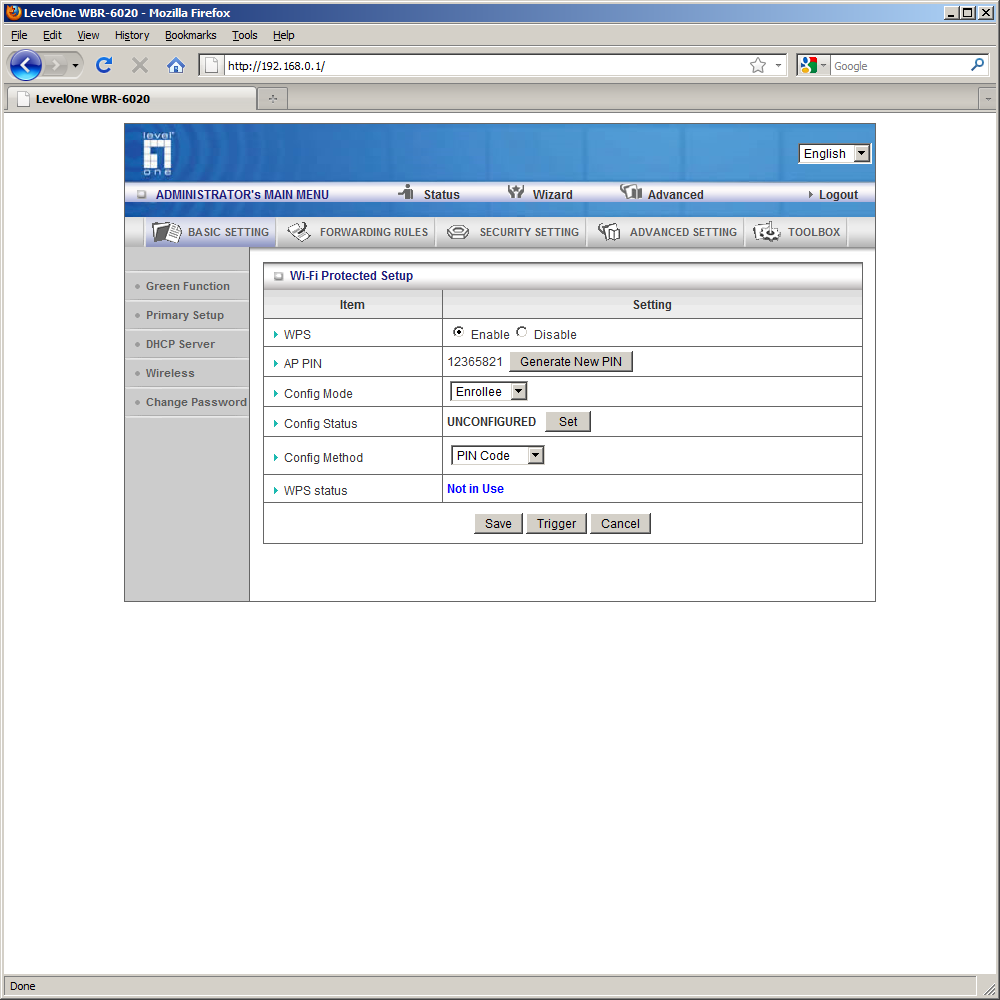Click the Trigger button

tap(556, 524)
